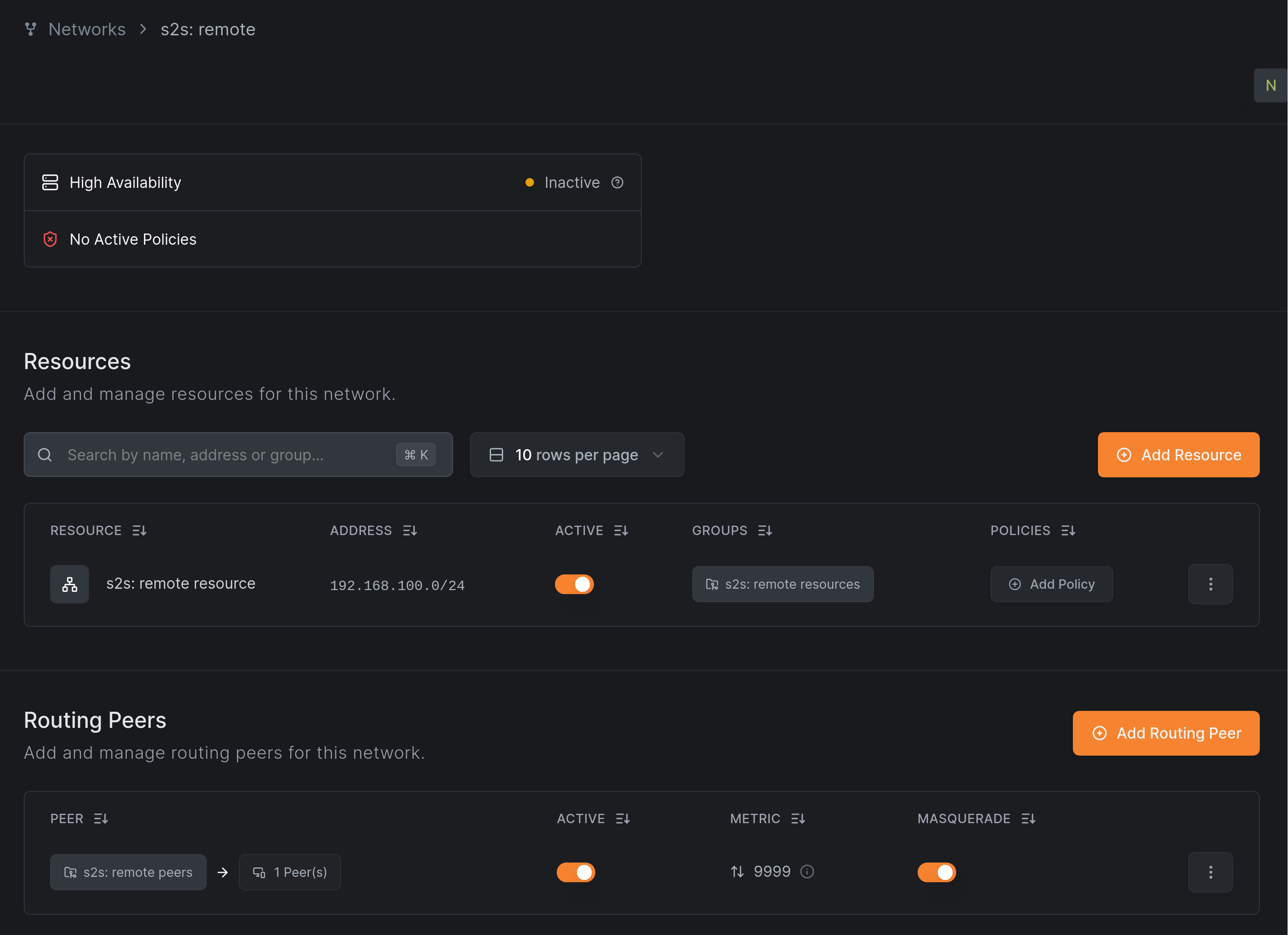The width and height of the screenshot is (1288, 935).
Task: Click the s2s: remote breadcrumb item
Action: (x=208, y=29)
